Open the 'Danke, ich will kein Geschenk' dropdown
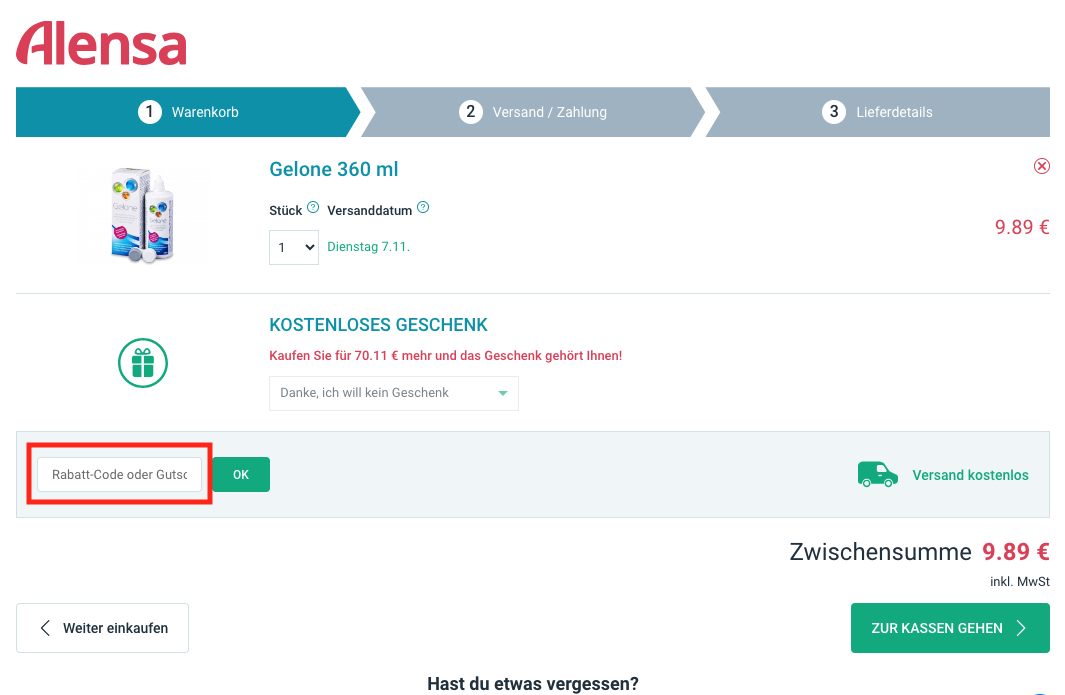The width and height of the screenshot is (1065, 695). click(x=394, y=393)
